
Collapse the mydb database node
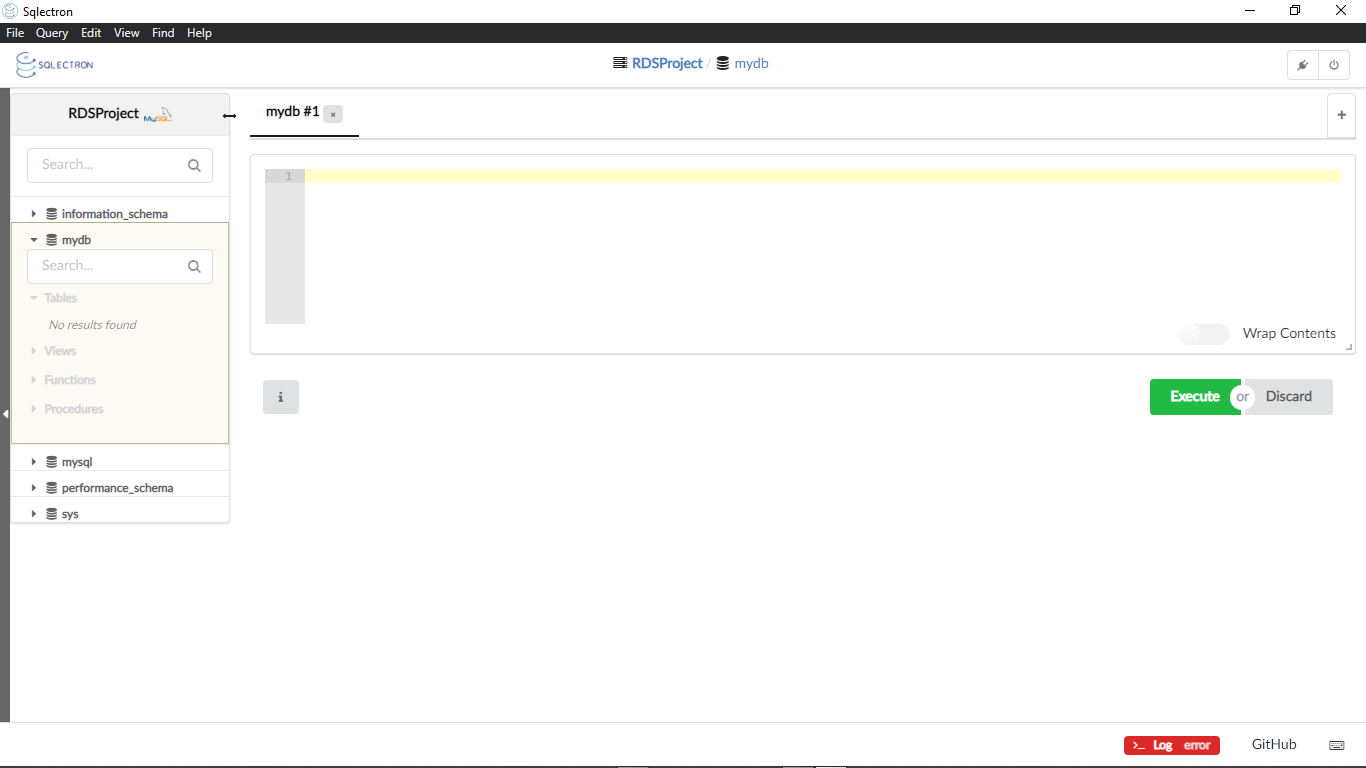(34, 240)
